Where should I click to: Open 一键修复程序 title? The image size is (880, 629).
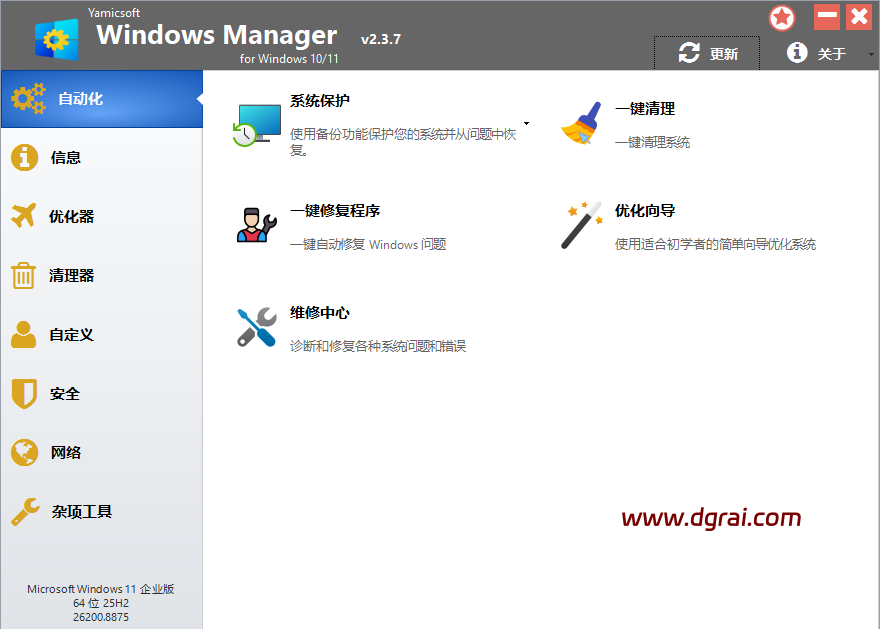(x=335, y=211)
